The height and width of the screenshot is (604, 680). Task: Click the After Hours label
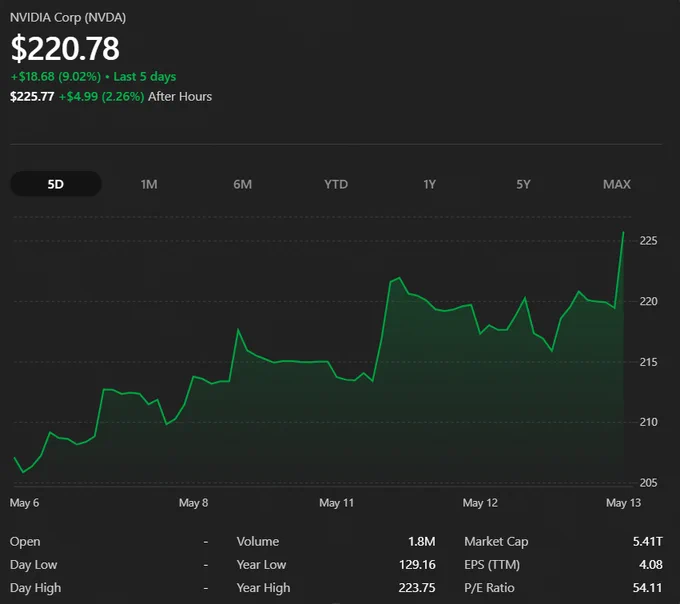[180, 96]
